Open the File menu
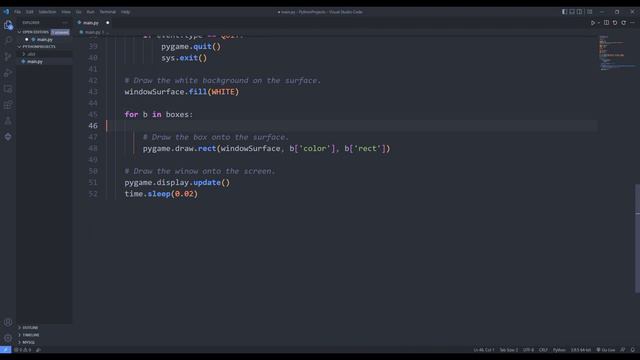The width and height of the screenshot is (640, 360). click(18, 12)
